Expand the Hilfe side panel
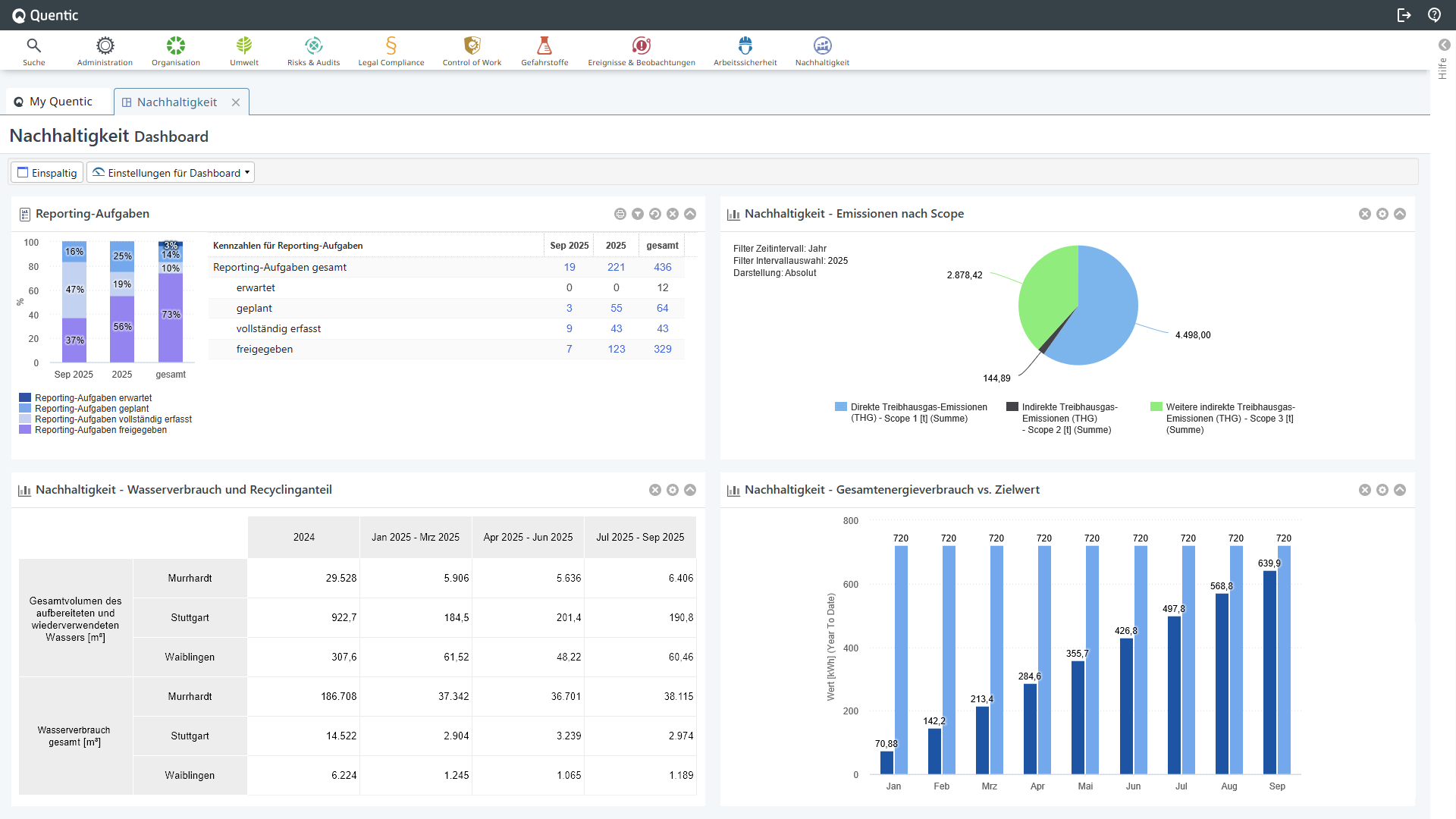The height and width of the screenshot is (819, 1456). coord(1444,45)
